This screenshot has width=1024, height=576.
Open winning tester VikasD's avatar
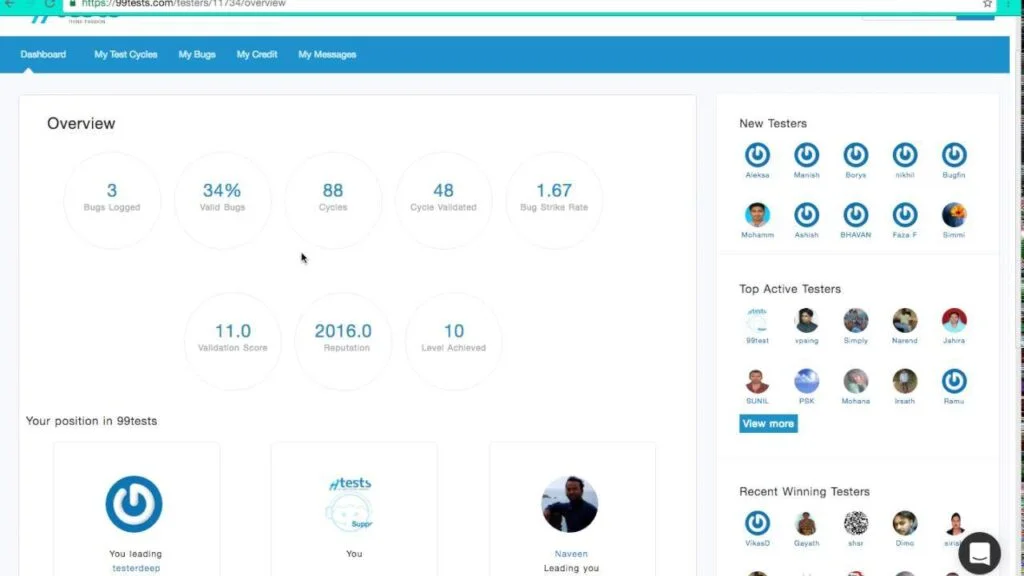(x=757, y=523)
